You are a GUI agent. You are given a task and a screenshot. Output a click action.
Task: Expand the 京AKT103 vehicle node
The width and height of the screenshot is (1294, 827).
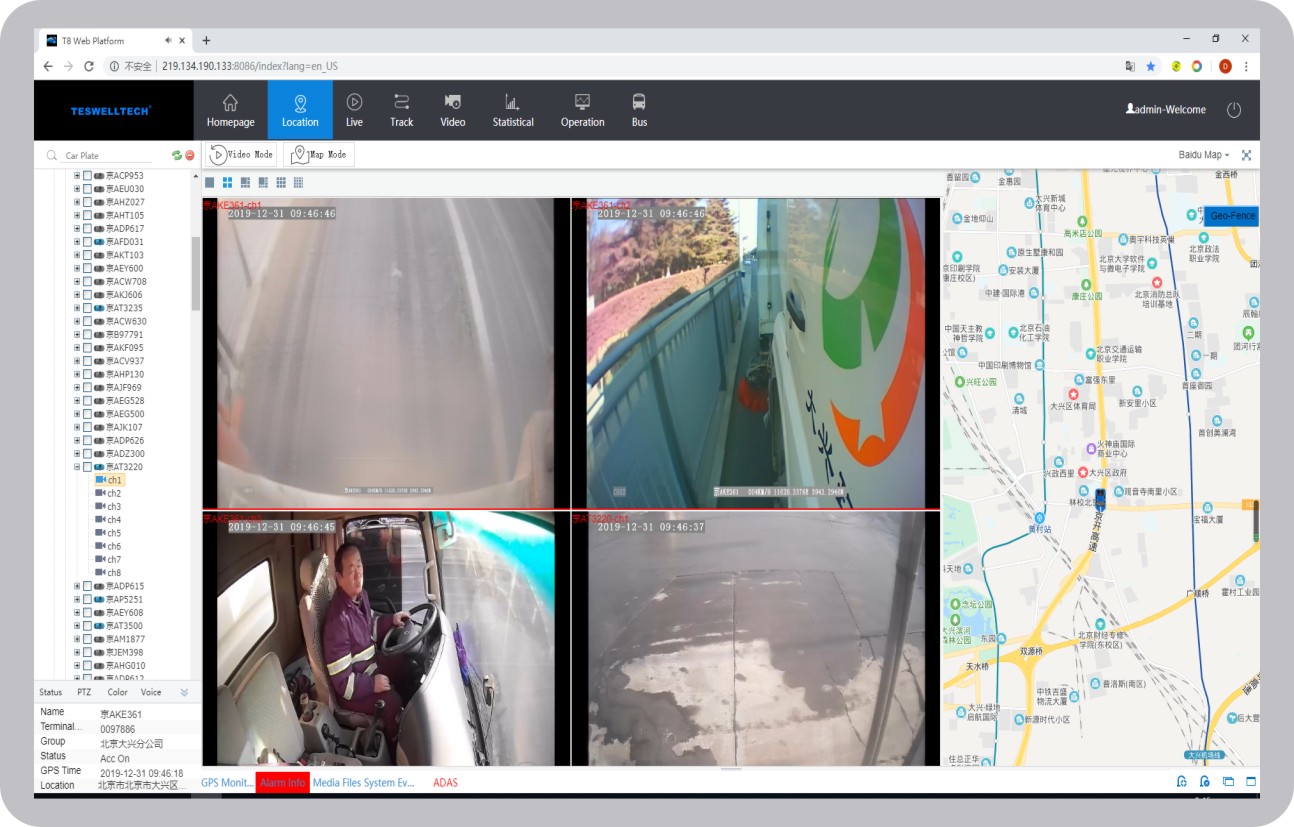point(77,255)
